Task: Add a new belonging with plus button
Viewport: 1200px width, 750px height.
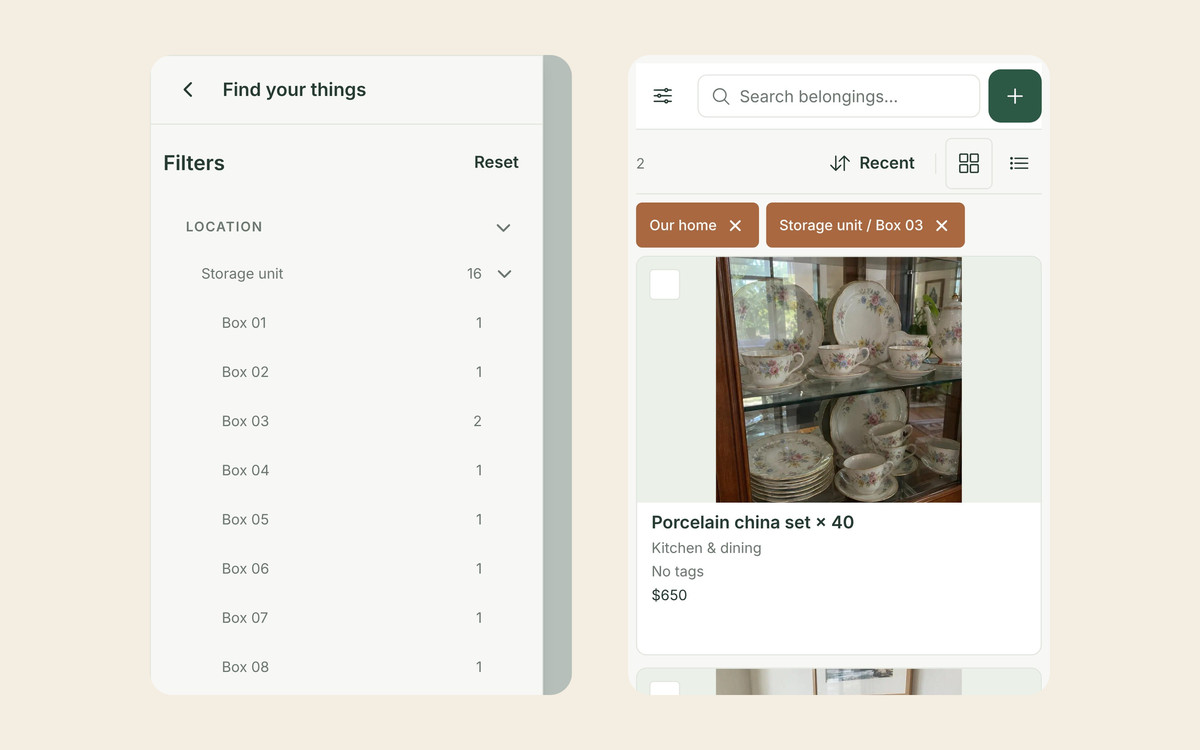Action: [x=1015, y=96]
